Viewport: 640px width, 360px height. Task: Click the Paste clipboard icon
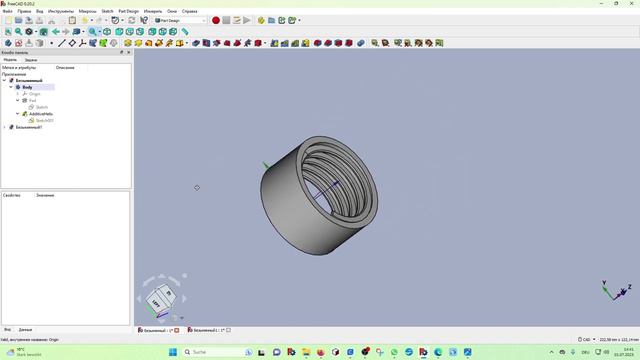point(72,20)
